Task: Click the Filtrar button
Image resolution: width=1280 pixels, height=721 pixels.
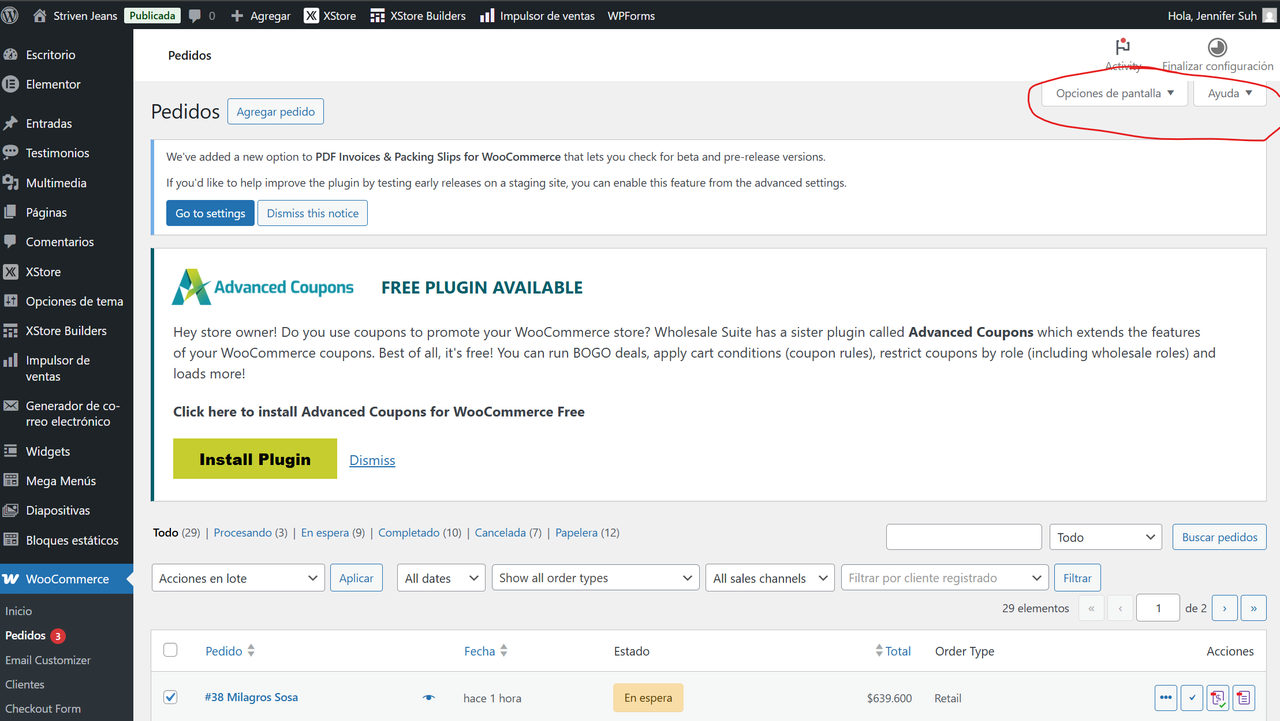Action: point(1077,578)
